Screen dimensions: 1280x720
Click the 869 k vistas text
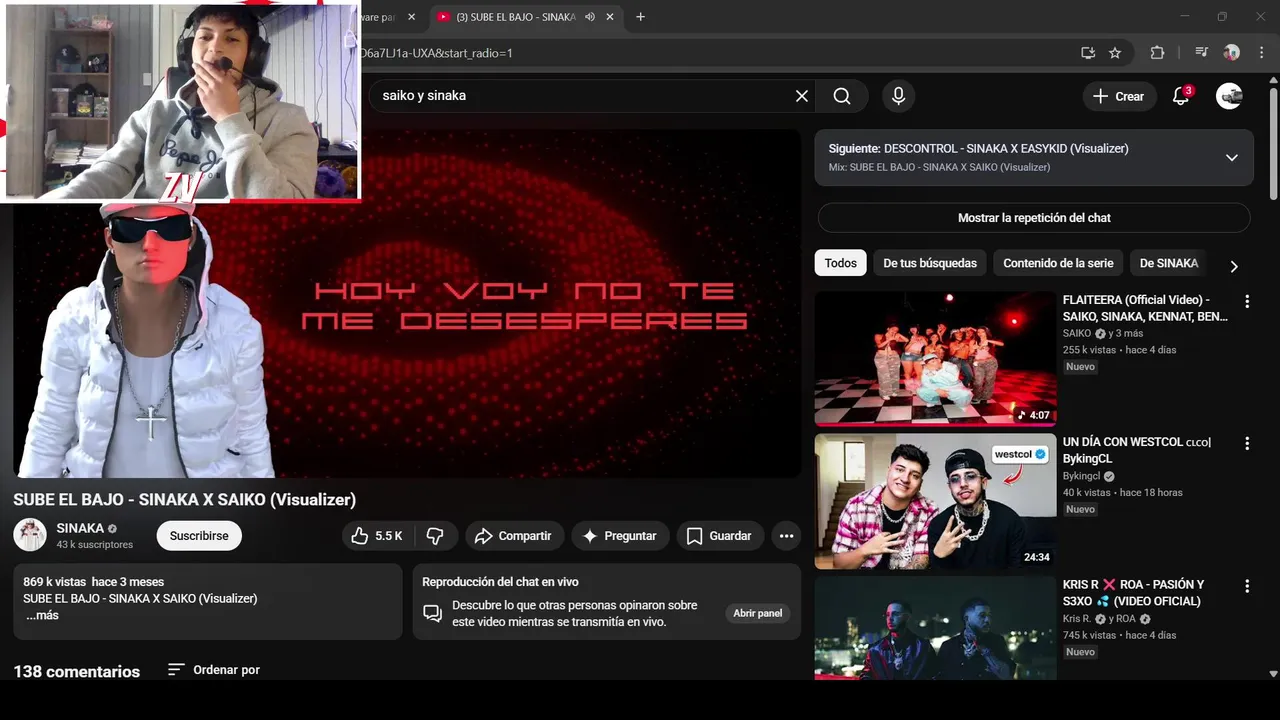click(54, 582)
